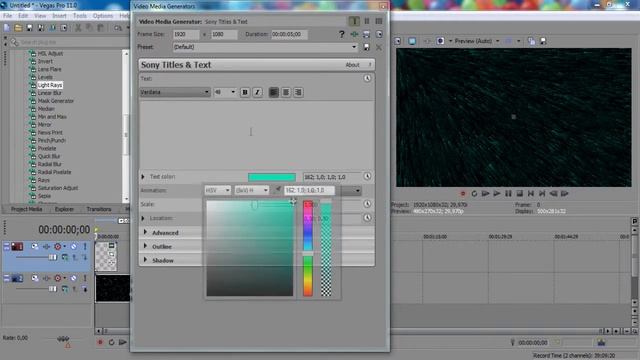Expand the Shadow section
The image size is (640, 360).
point(145,260)
